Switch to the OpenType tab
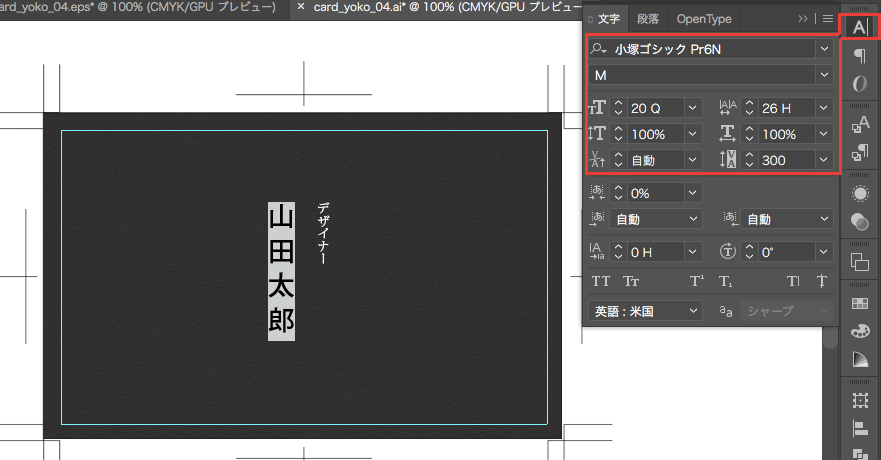 click(703, 19)
